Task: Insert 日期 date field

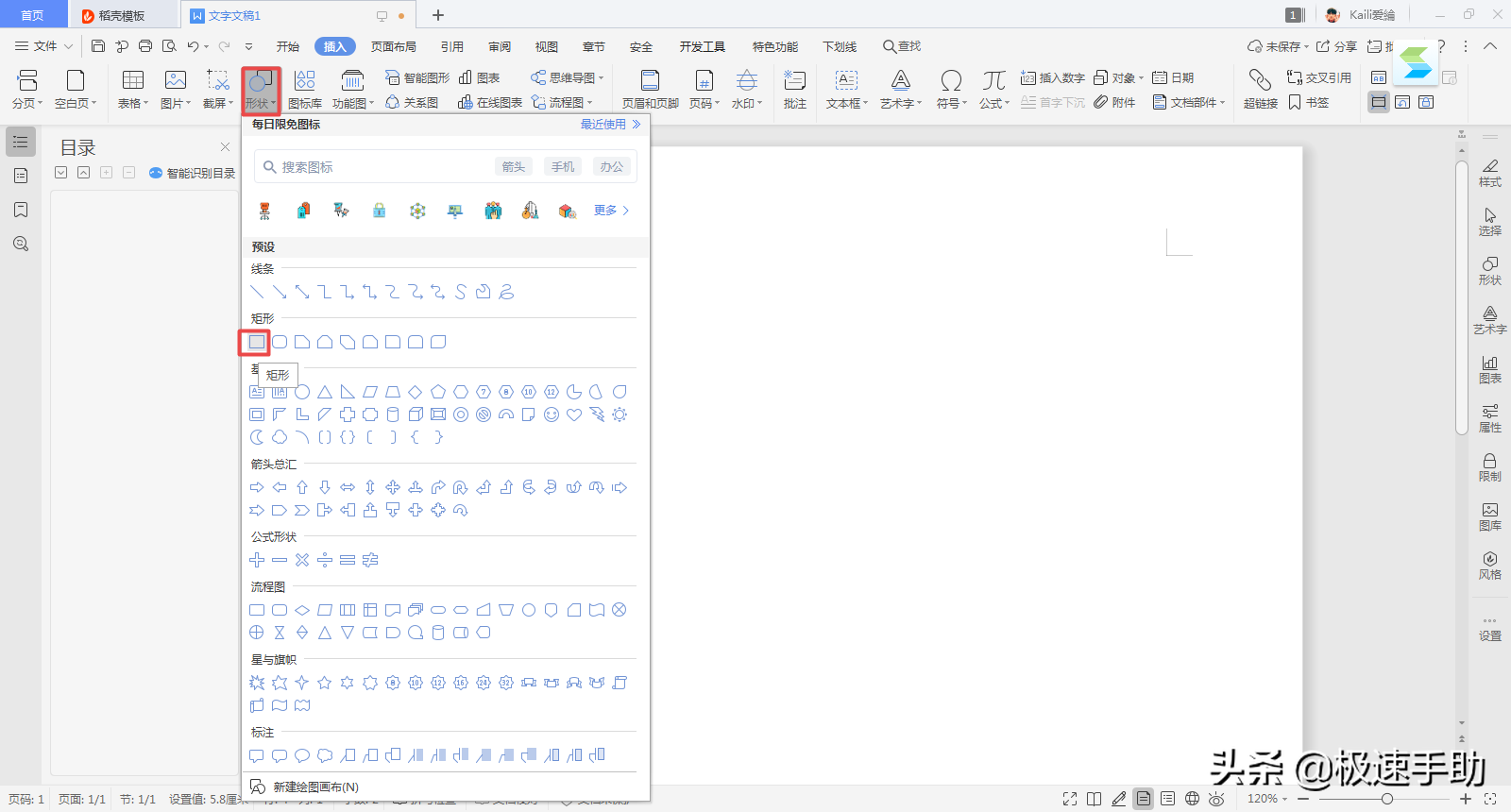Action: pos(1173,77)
